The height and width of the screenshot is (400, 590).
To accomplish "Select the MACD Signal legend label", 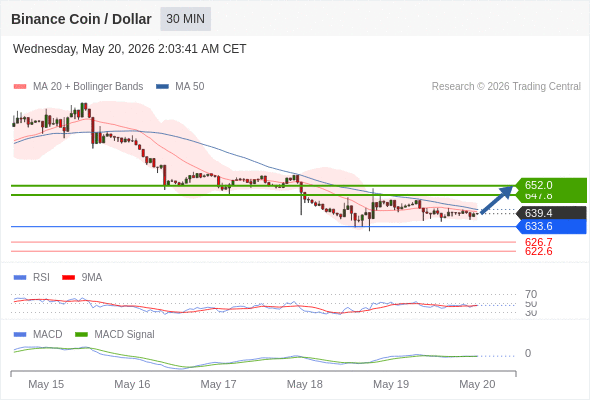I will (x=124, y=335).
